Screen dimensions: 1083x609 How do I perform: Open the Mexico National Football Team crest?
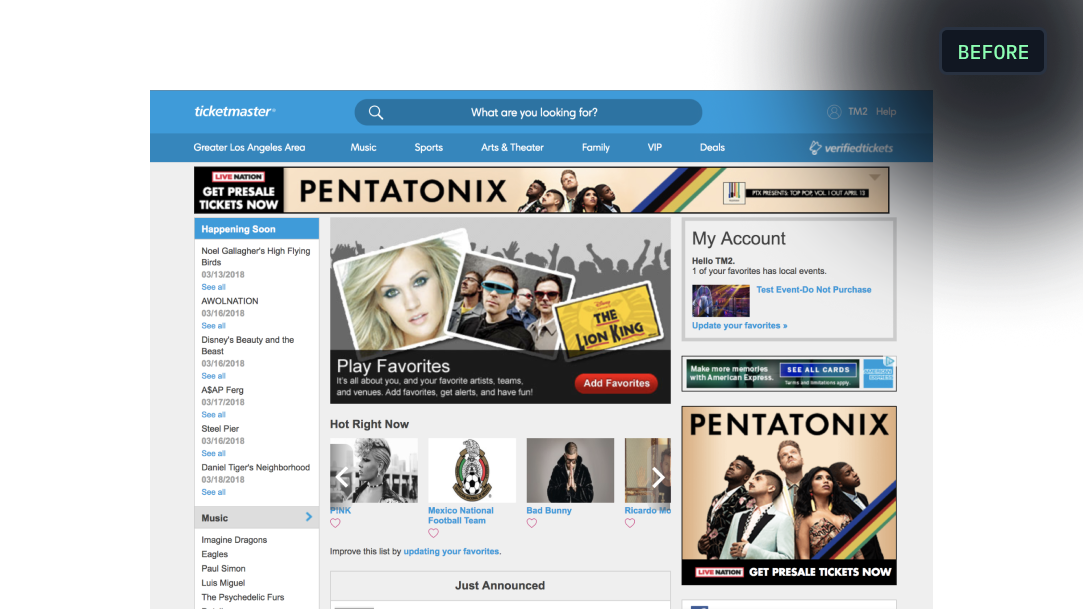tap(472, 470)
